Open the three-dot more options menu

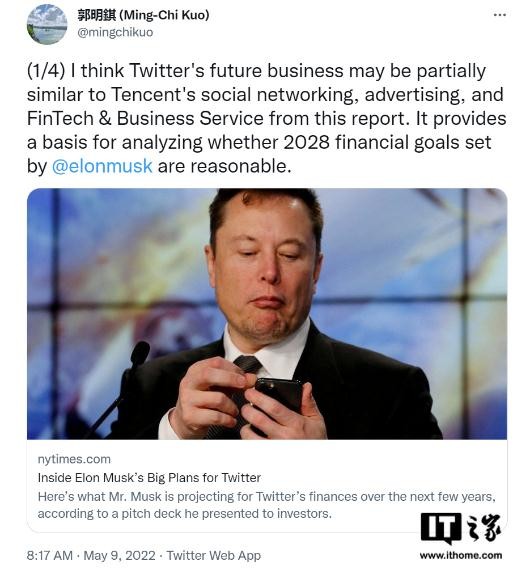click(x=499, y=15)
